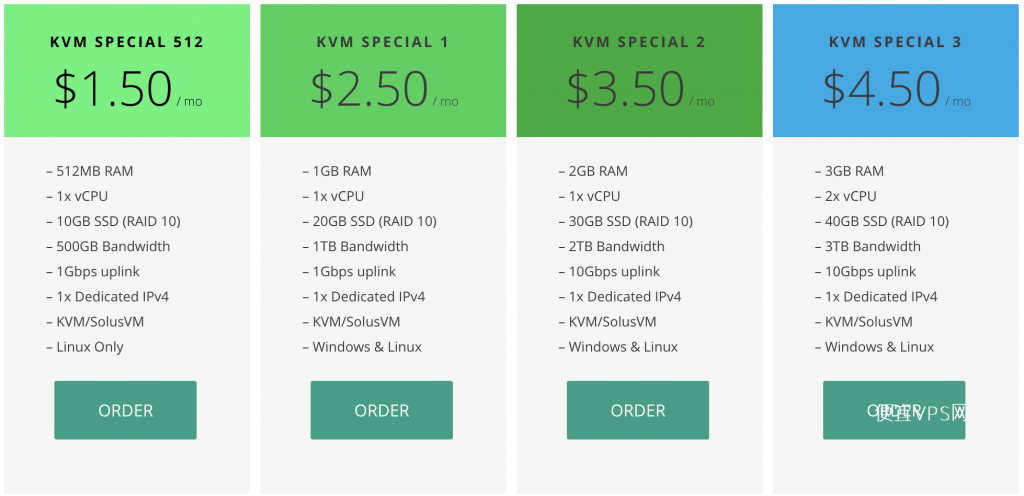Select the $4.50 per month price

point(897,89)
